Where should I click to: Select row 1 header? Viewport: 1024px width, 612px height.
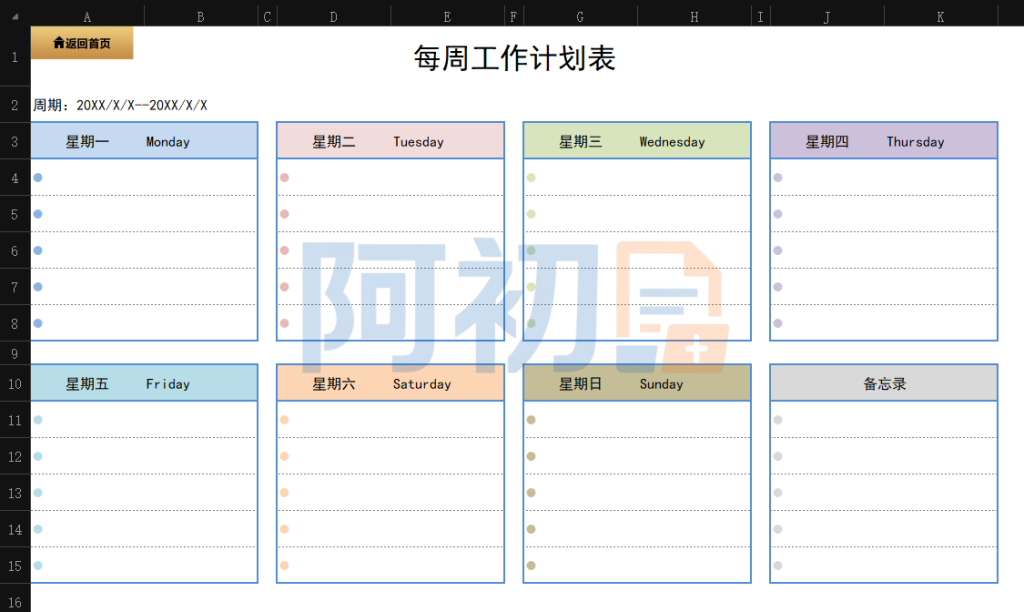pyautogui.click(x=15, y=57)
